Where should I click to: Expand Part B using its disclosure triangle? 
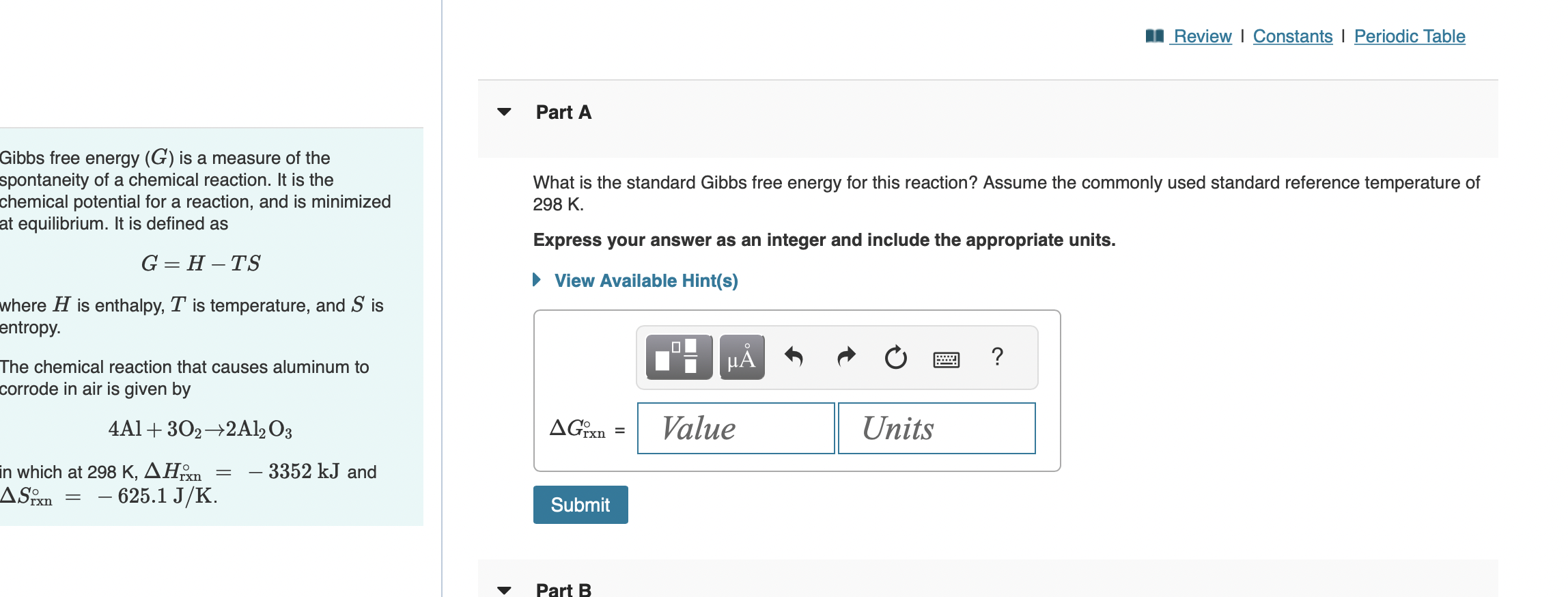tap(504, 589)
